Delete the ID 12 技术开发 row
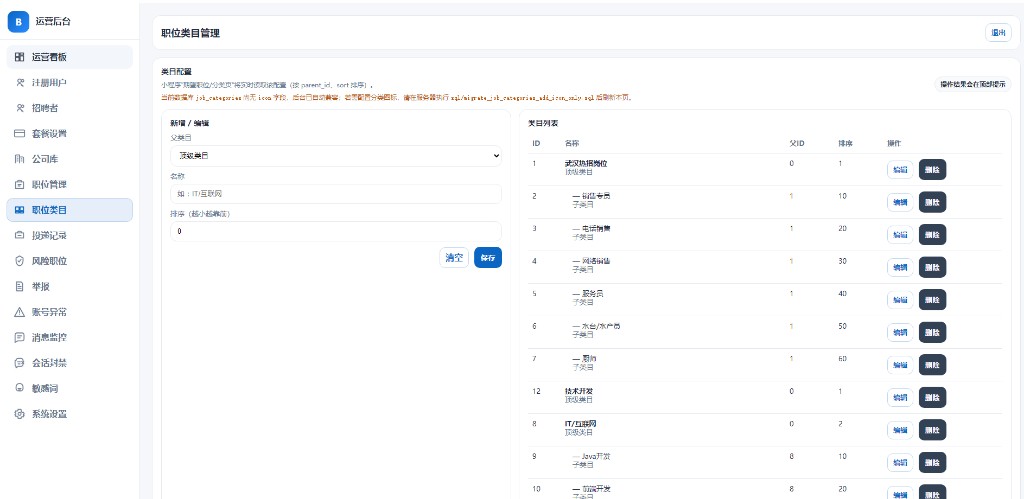 click(932, 397)
